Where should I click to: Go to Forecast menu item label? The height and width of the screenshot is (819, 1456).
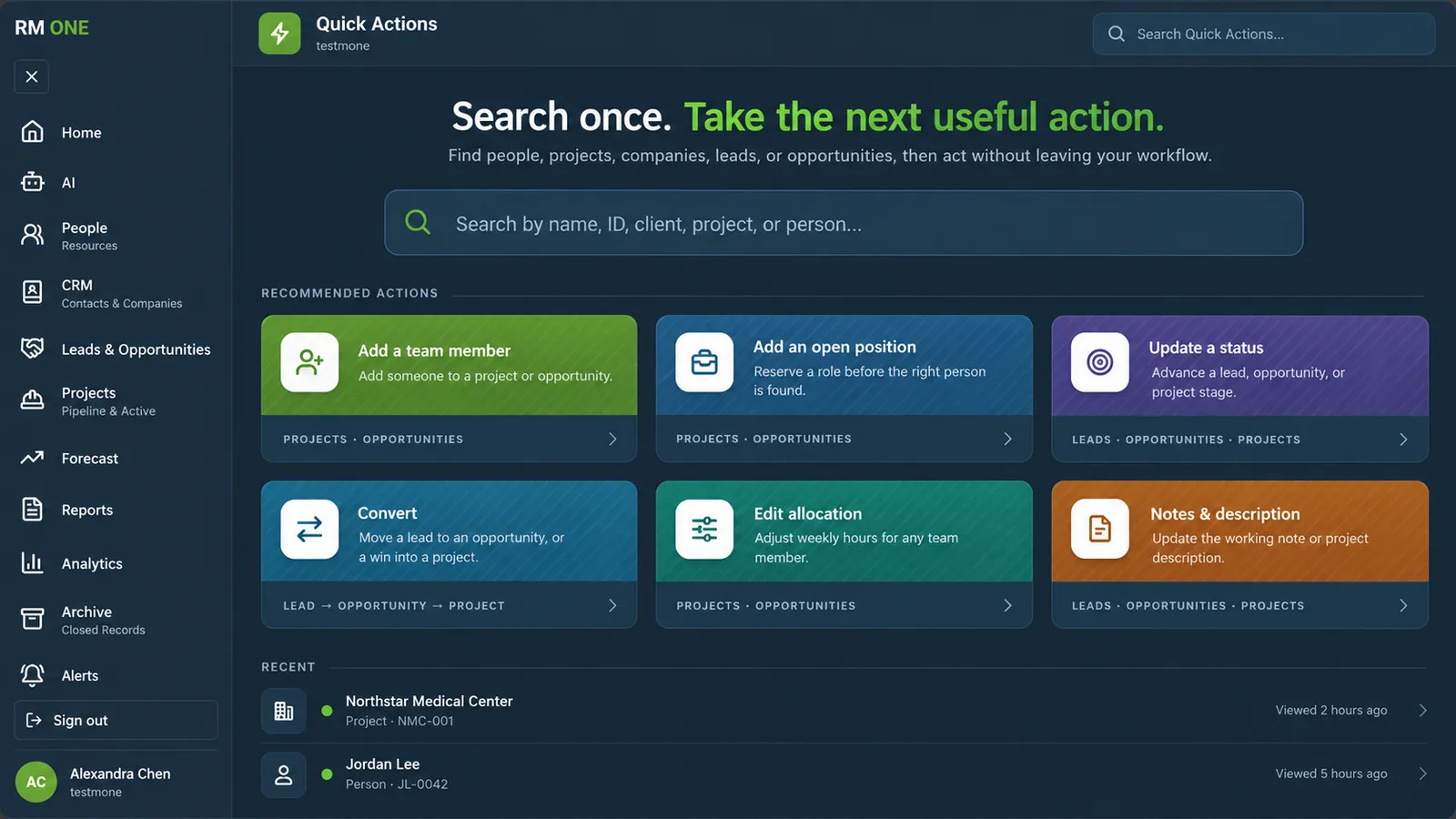(x=90, y=459)
